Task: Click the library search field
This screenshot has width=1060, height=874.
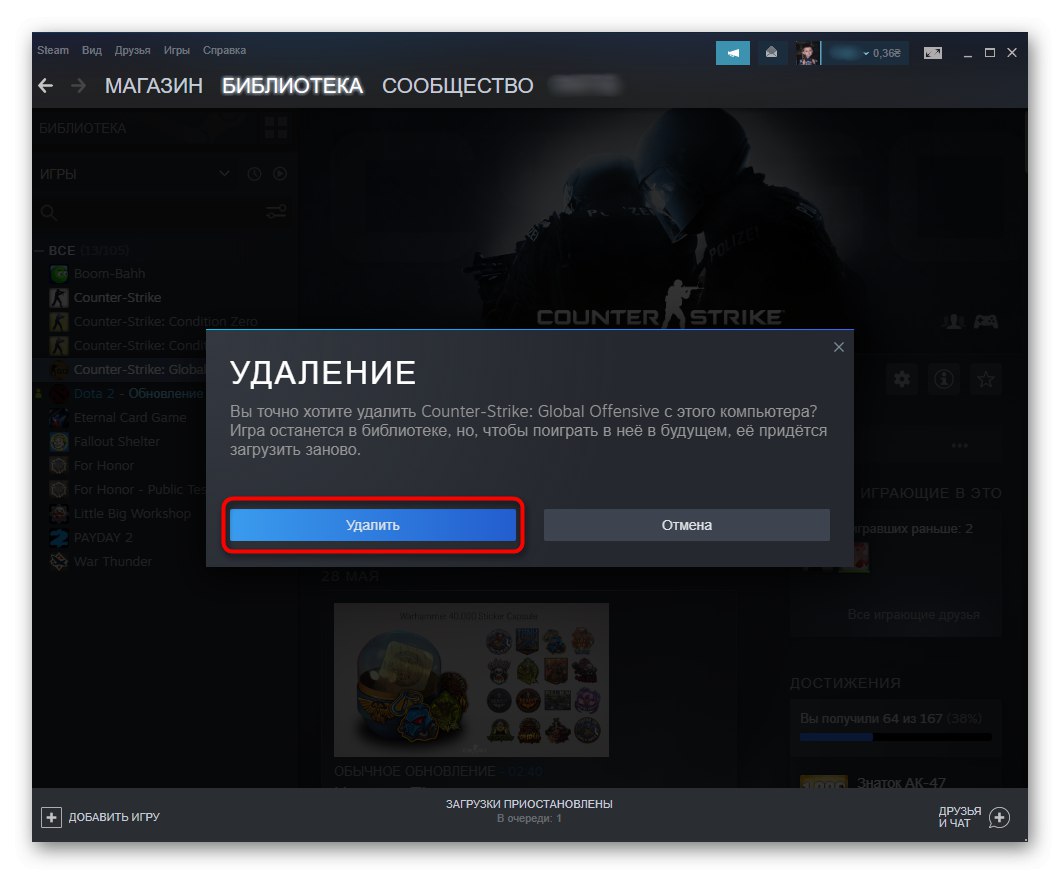Action: [149, 212]
